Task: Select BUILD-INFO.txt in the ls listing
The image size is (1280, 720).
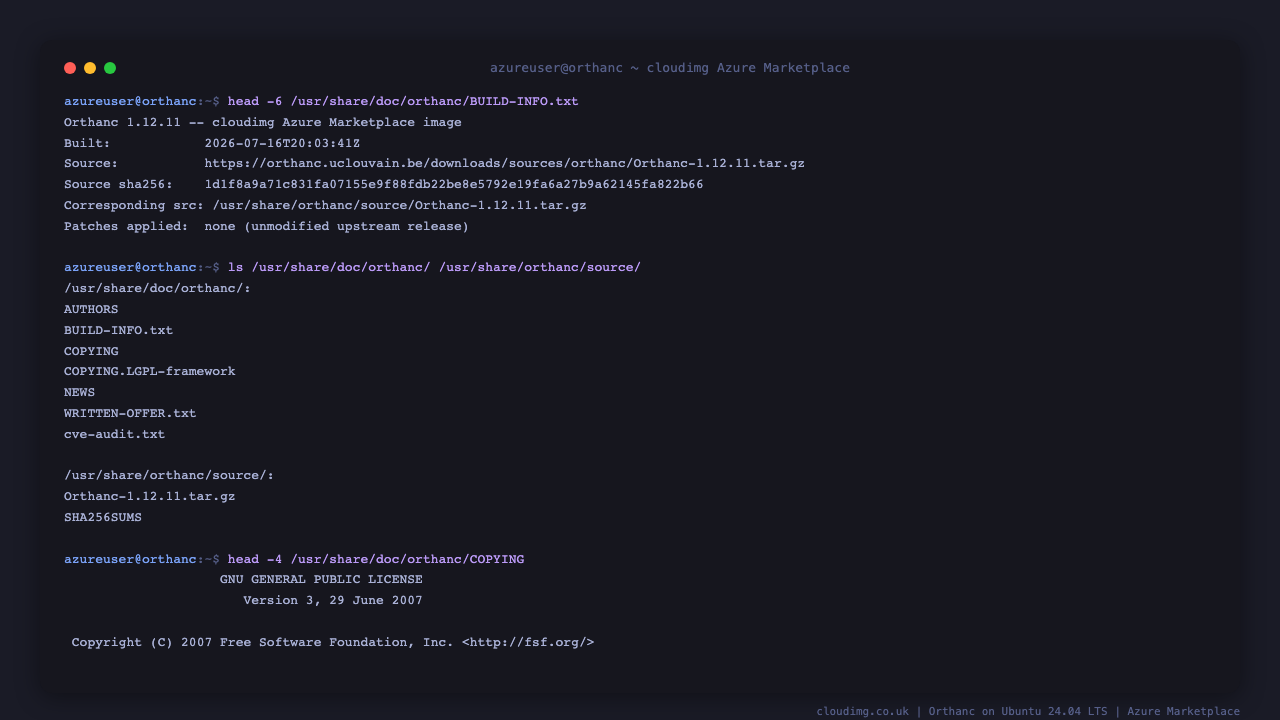Action: (118, 330)
